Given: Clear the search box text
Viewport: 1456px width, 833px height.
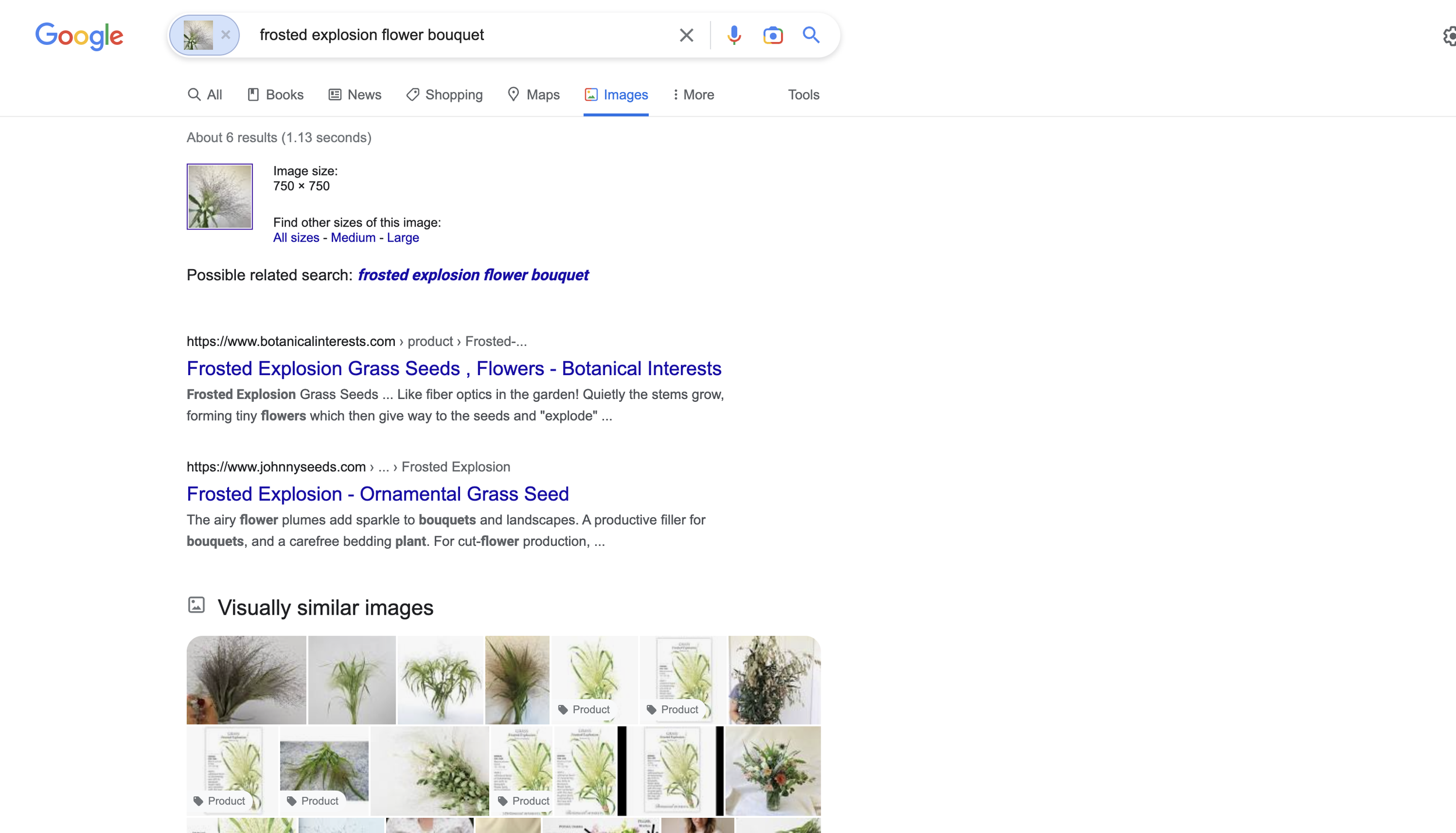Looking at the screenshot, I should (x=686, y=35).
